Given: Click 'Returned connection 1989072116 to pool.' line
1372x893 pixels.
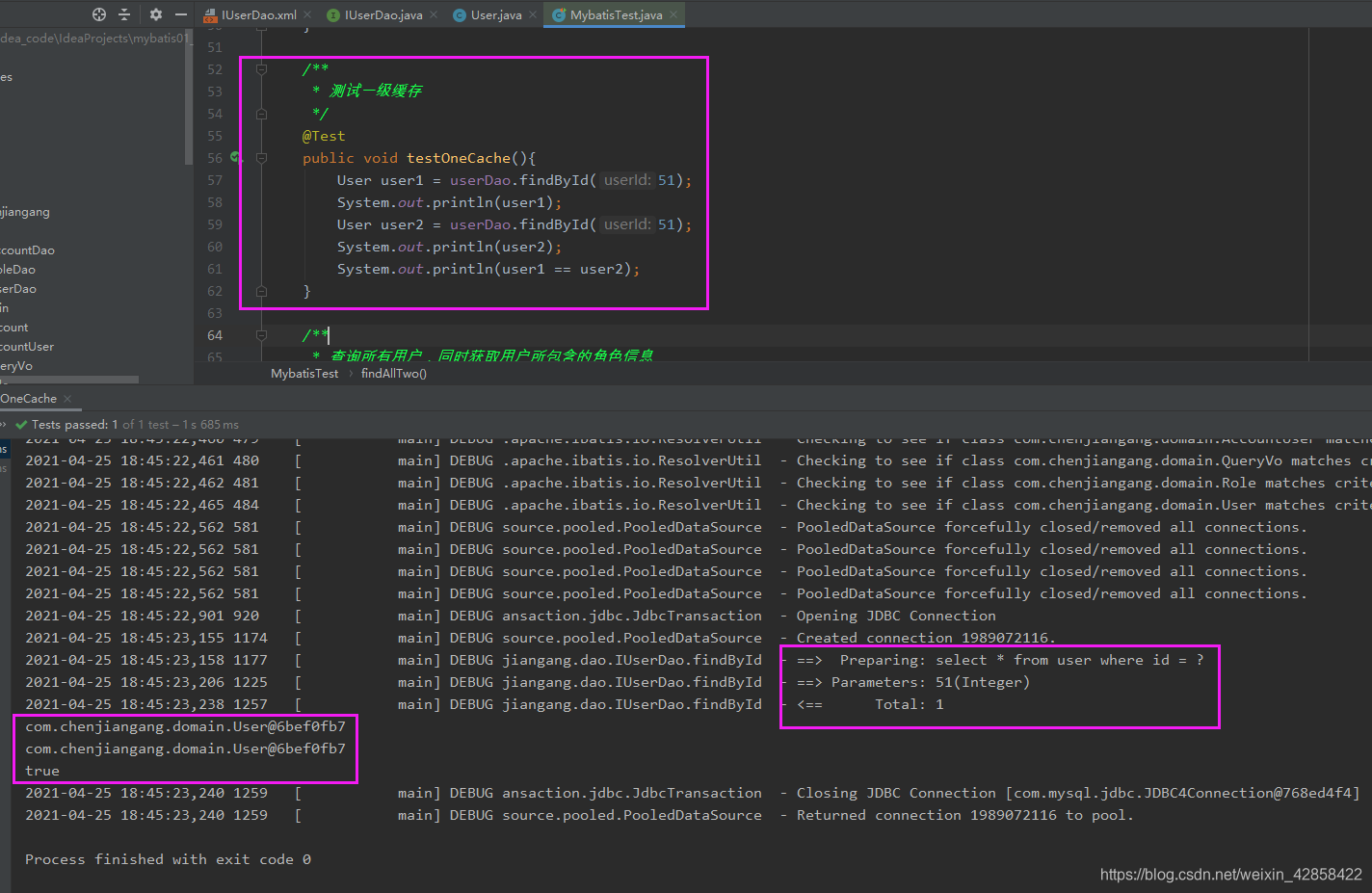Looking at the screenshot, I should click(x=964, y=815).
